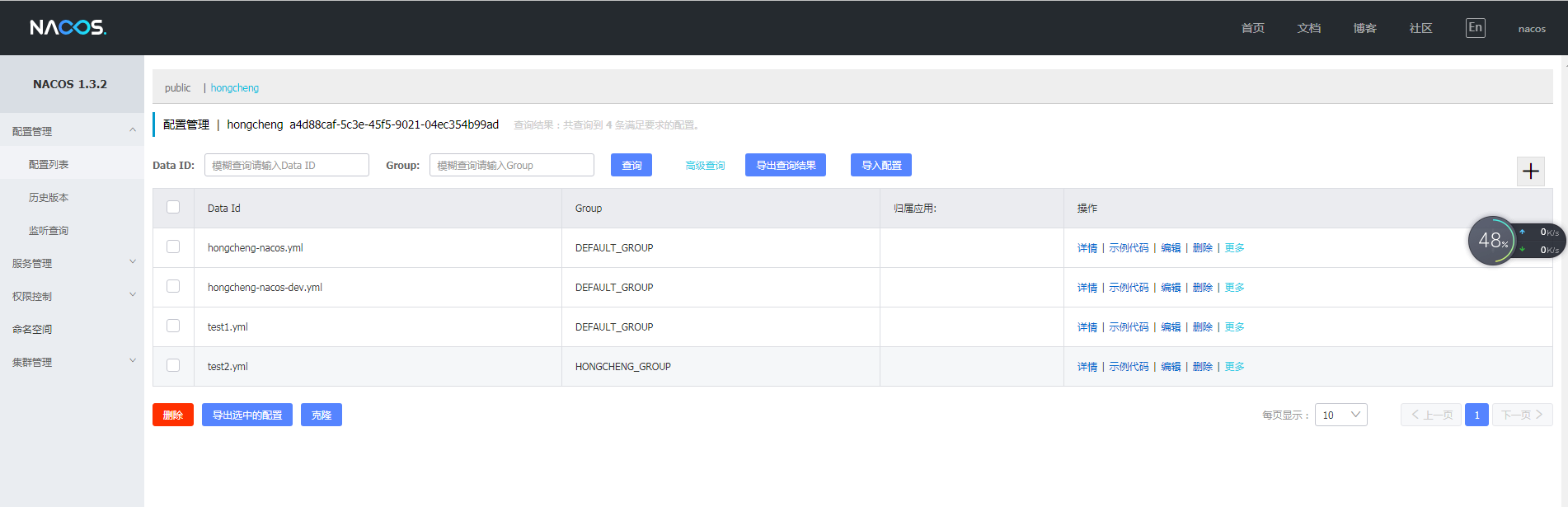Expand the 权限控制 sidebar section
Image resolution: width=1568 pixels, height=507 pixels.
point(72,296)
